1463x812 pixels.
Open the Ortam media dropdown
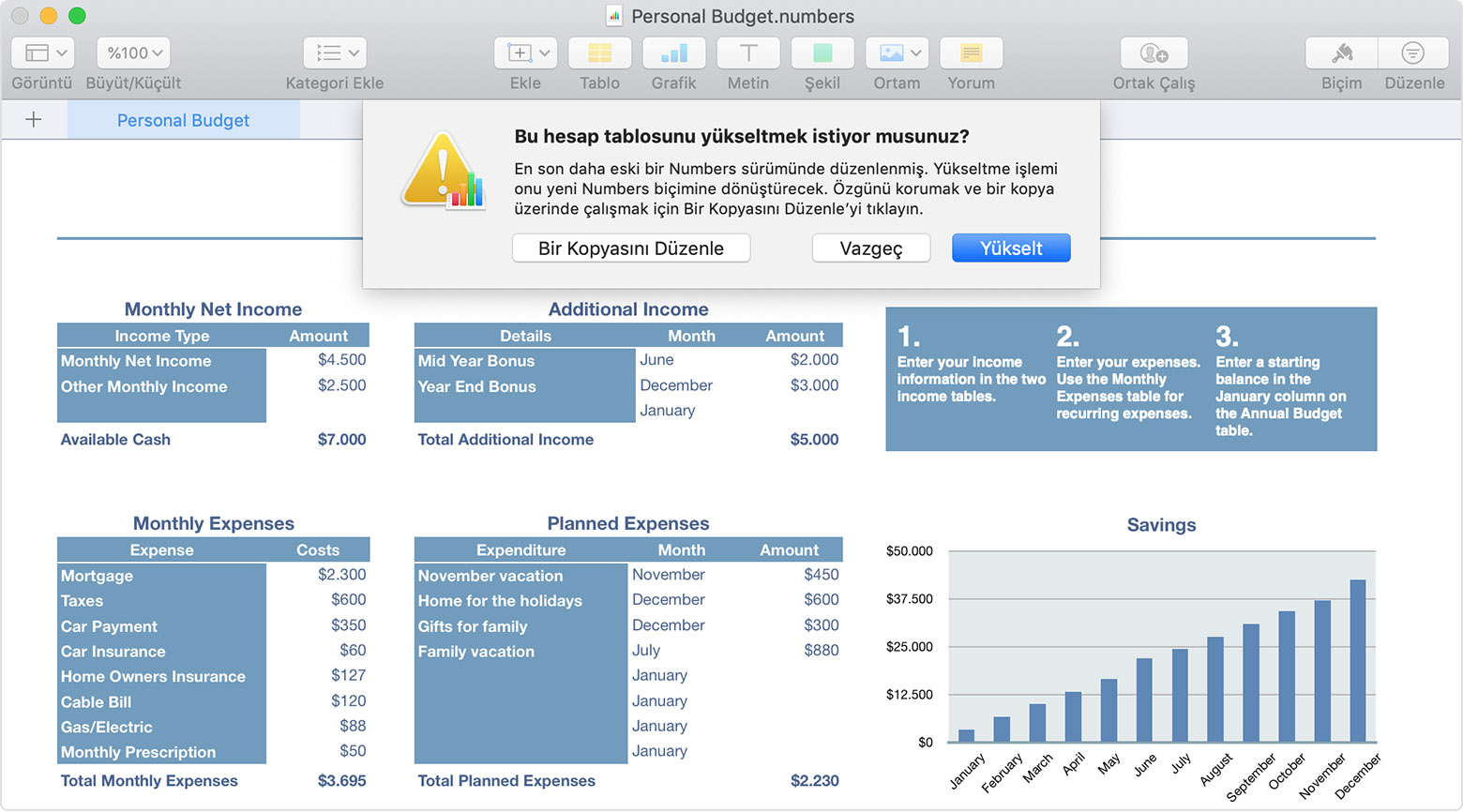pos(897,53)
